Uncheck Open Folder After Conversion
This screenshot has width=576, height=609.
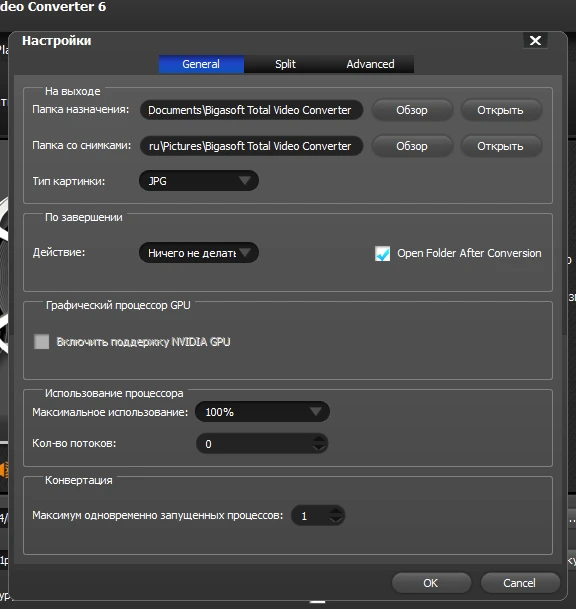tap(383, 254)
